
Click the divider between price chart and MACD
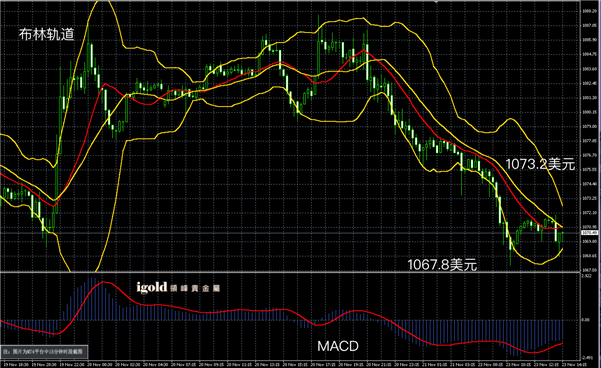coord(291,273)
